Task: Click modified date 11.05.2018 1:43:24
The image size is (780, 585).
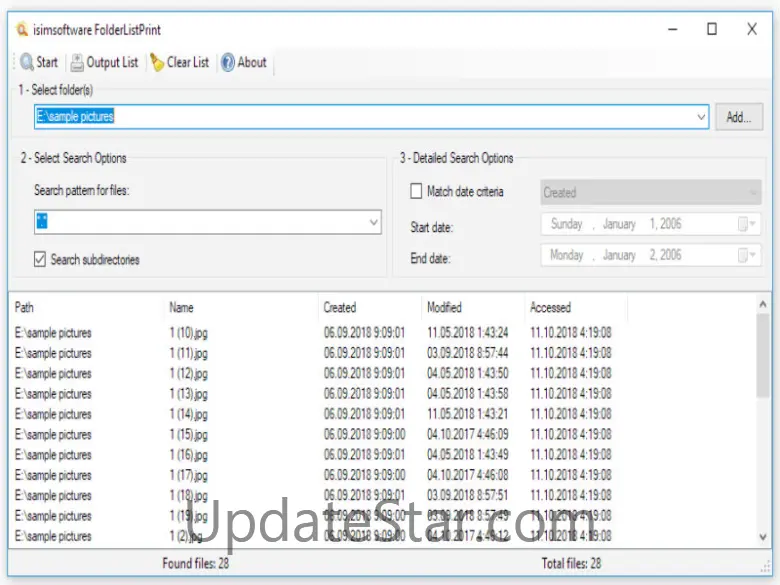Action: (468, 332)
